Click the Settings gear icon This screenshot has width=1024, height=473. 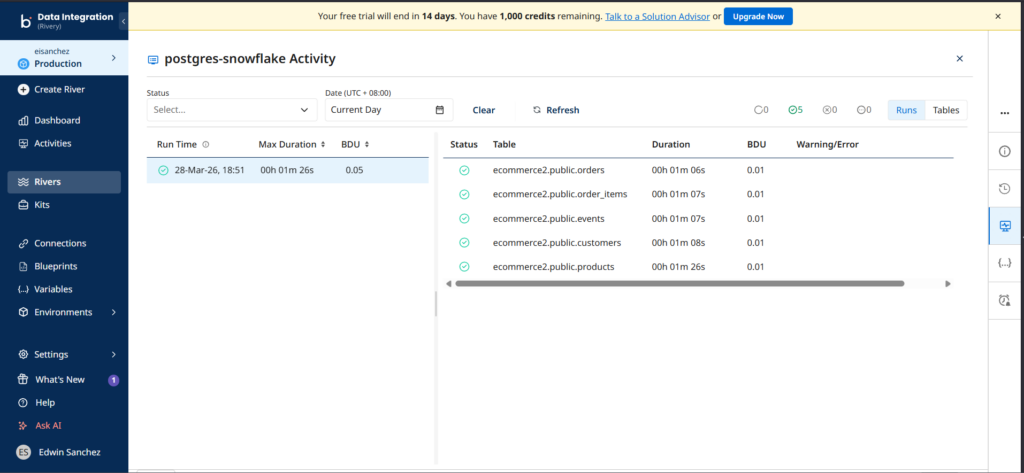click(x=24, y=354)
